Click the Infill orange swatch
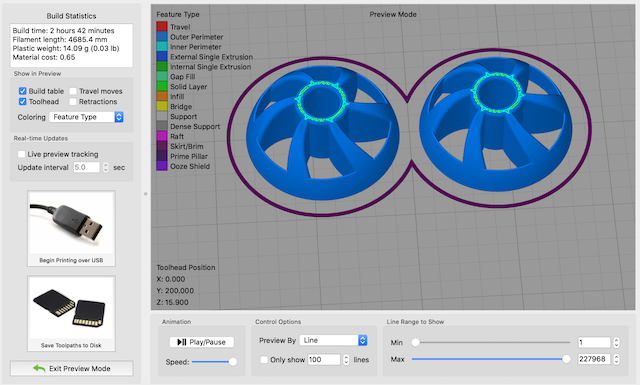The width and height of the screenshot is (640, 385). 162,96
